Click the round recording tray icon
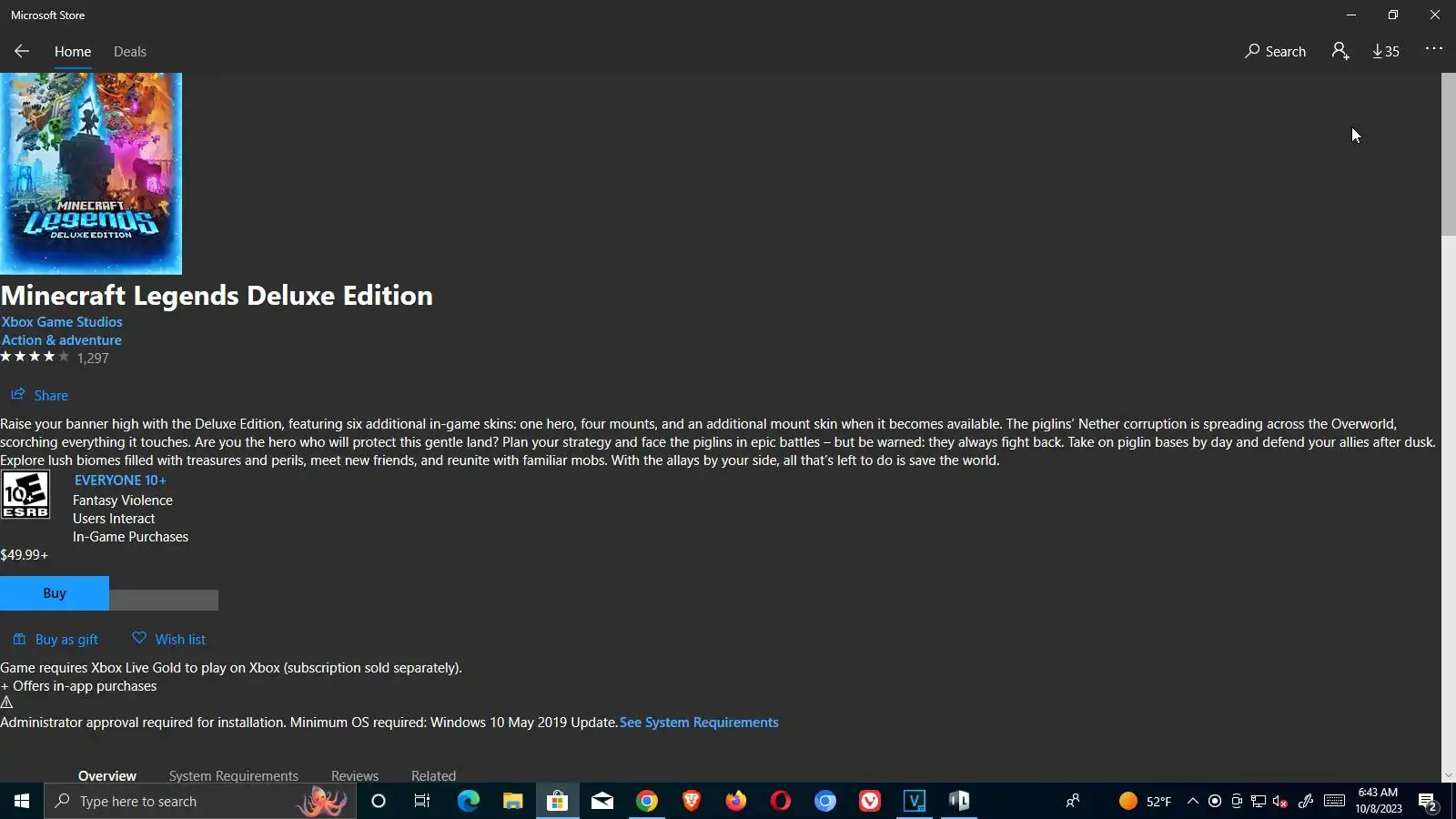1456x819 pixels. point(1215,801)
